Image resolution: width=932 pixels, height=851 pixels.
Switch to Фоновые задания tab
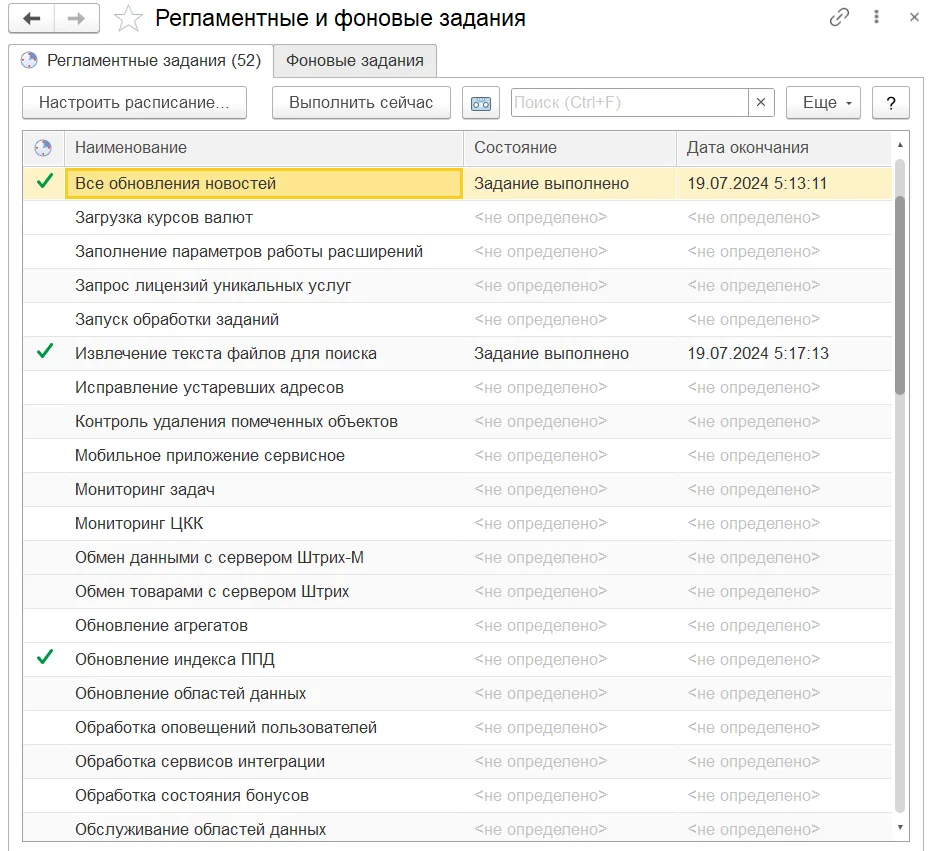[355, 61]
